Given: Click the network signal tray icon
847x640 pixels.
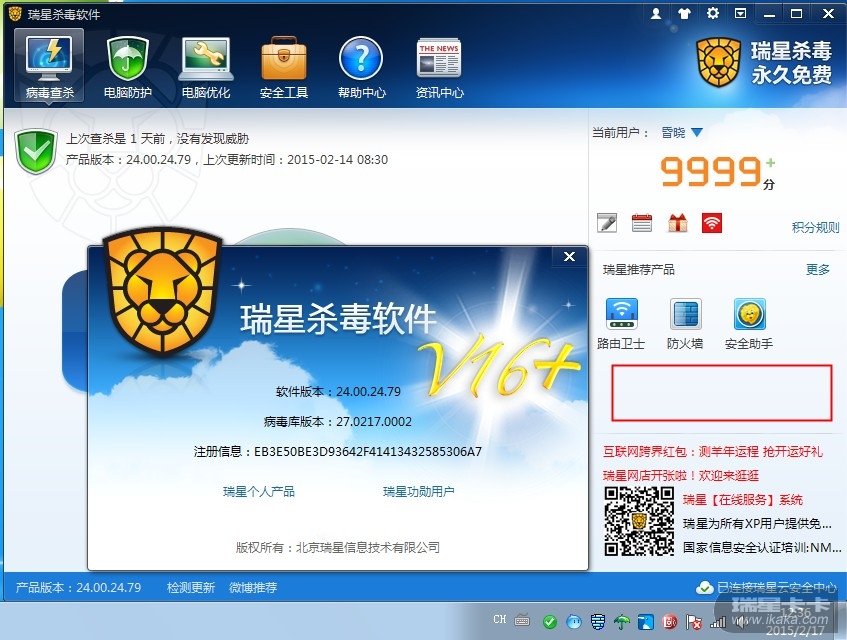Looking at the screenshot, I should click(718, 622).
